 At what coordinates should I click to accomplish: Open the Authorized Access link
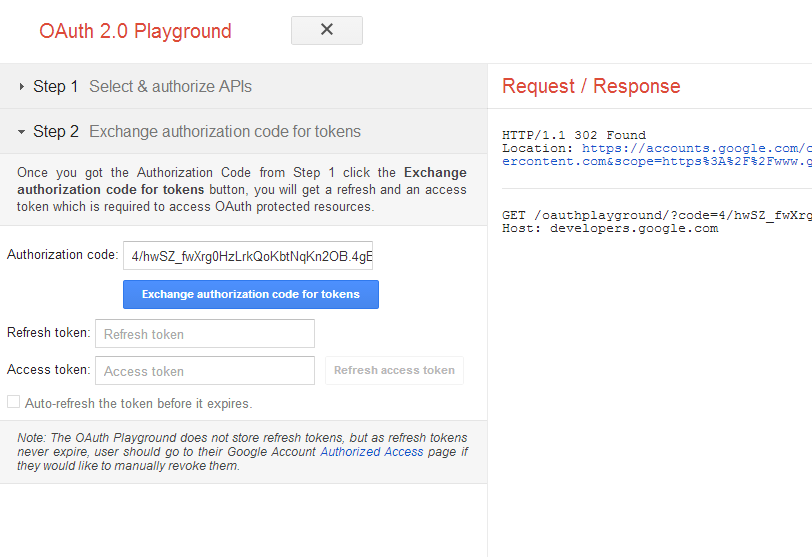372,452
